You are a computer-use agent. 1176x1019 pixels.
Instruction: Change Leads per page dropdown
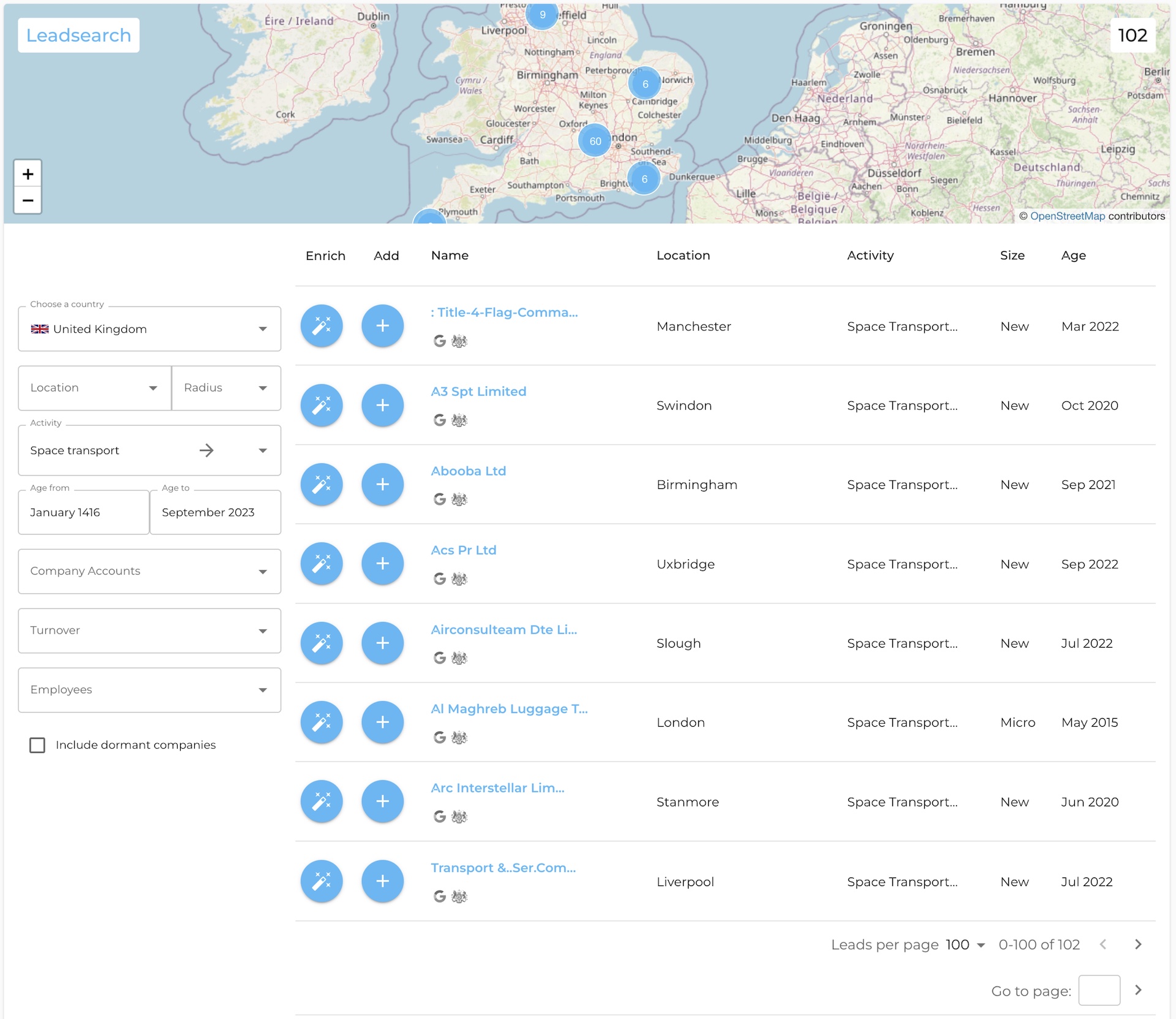[x=965, y=945]
